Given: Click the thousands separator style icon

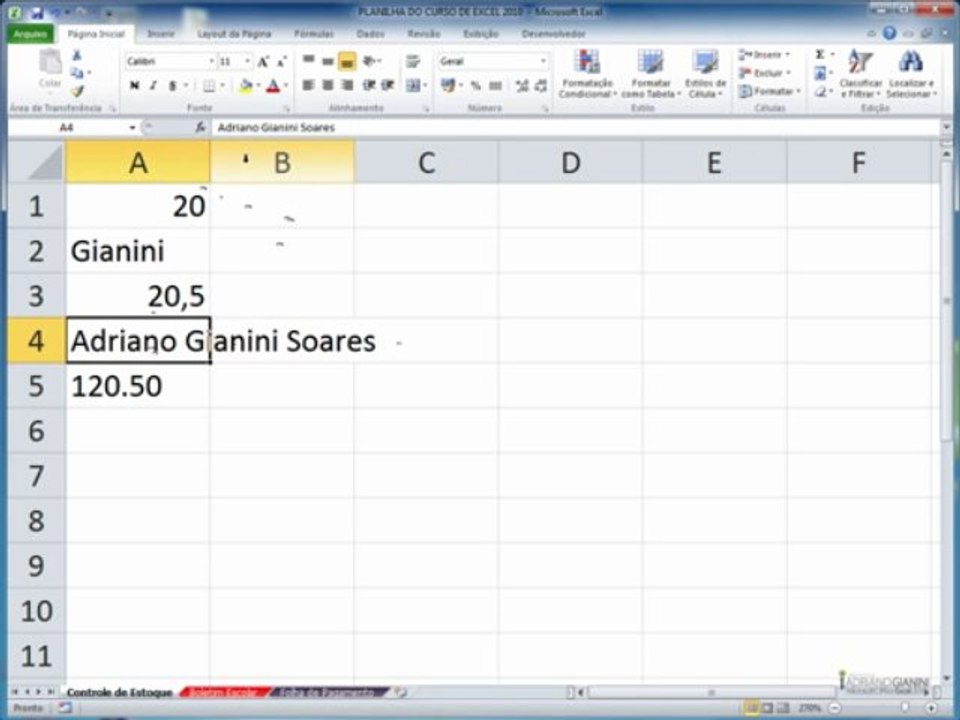Looking at the screenshot, I should (x=495, y=86).
